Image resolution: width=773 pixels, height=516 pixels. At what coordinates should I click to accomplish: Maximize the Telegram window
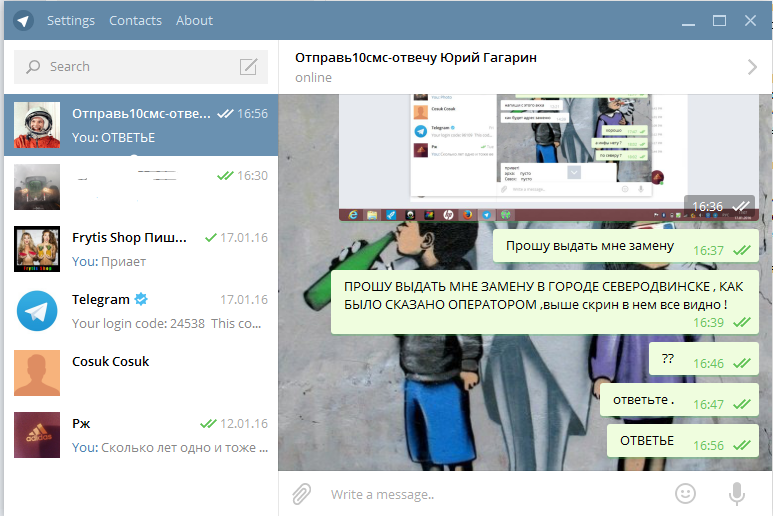719,21
